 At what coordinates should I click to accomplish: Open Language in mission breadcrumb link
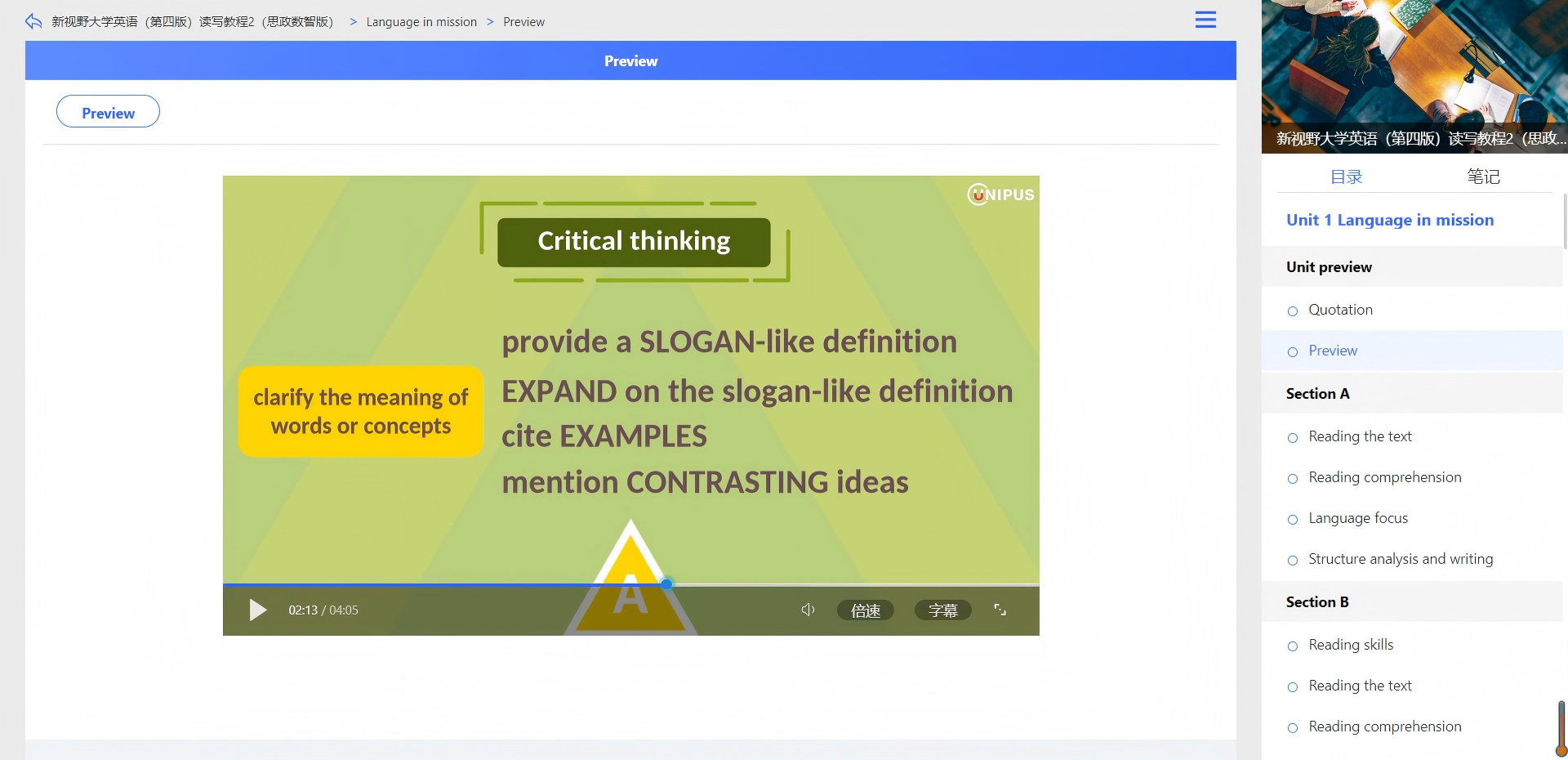point(421,22)
